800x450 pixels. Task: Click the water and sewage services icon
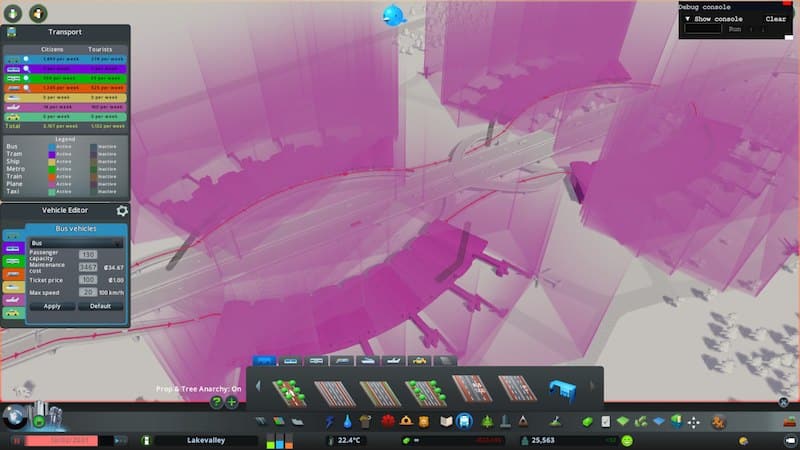[347, 422]
